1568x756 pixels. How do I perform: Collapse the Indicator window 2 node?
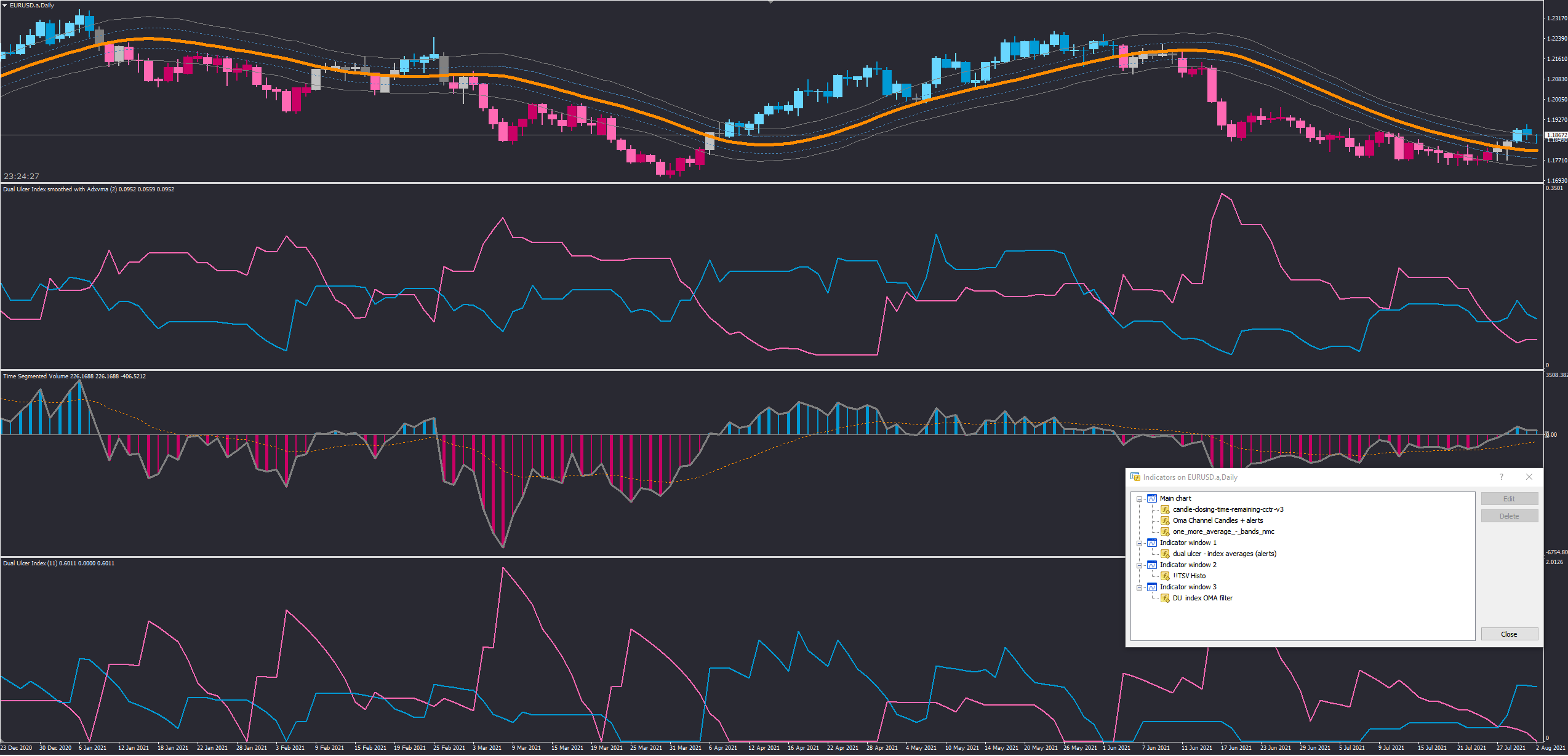[1140, 565]
